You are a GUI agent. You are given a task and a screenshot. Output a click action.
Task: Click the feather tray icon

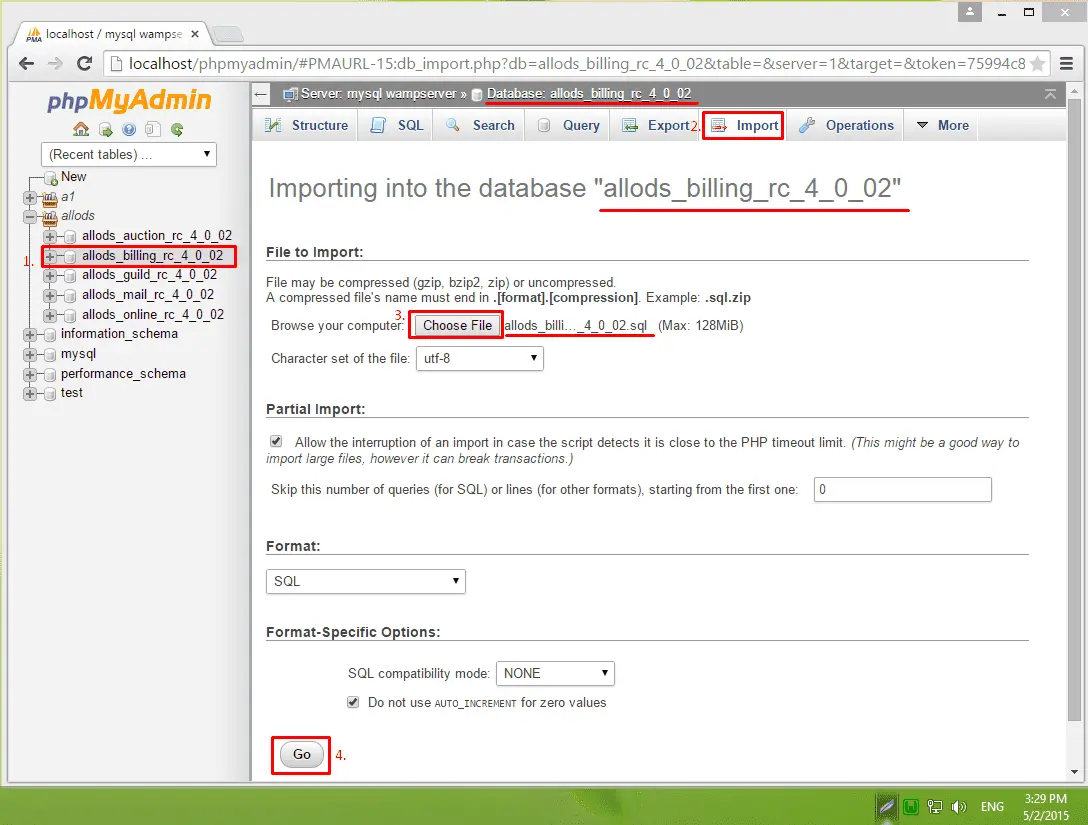[887, 807]
